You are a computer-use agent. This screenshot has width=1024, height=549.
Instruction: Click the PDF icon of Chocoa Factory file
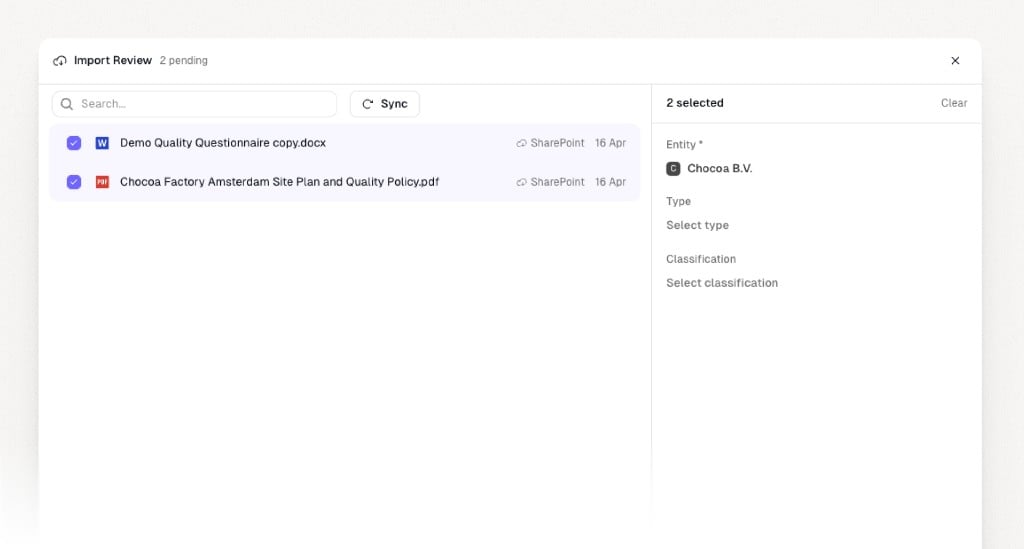102,182
